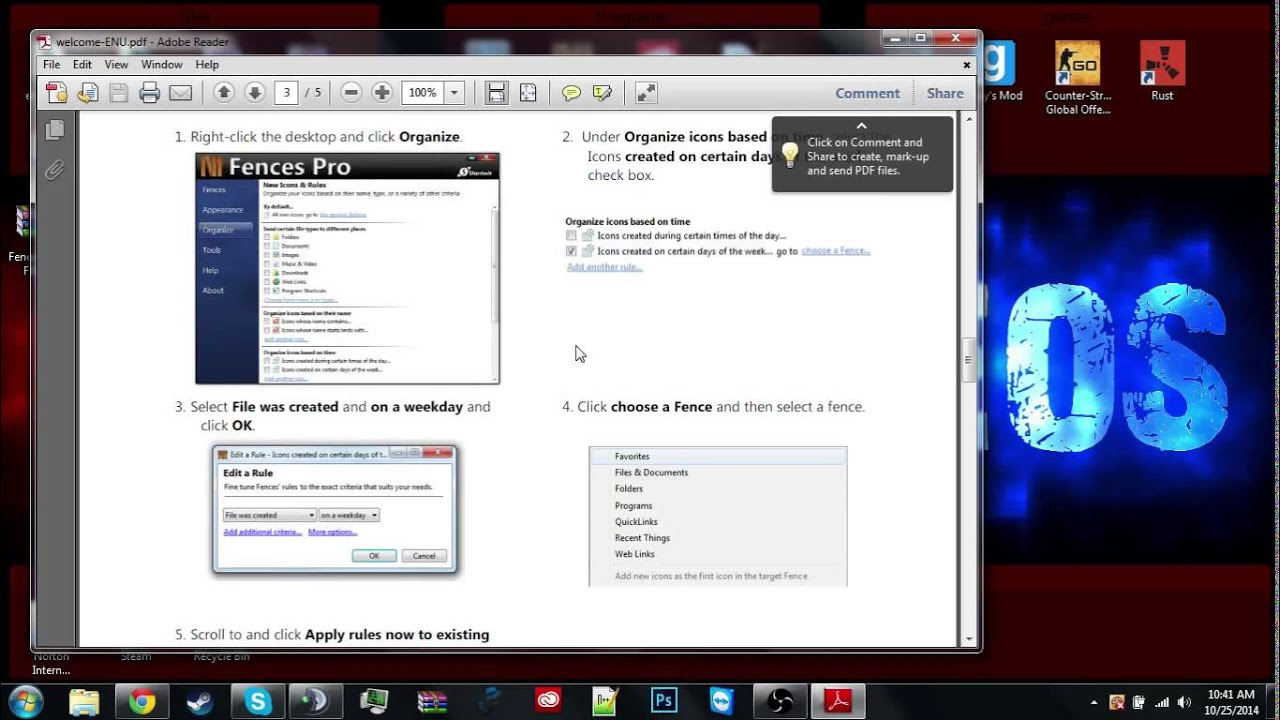The image size is (1280, 720).
Task: Close the document with the menu-bar X
Action: click(966, 64)
